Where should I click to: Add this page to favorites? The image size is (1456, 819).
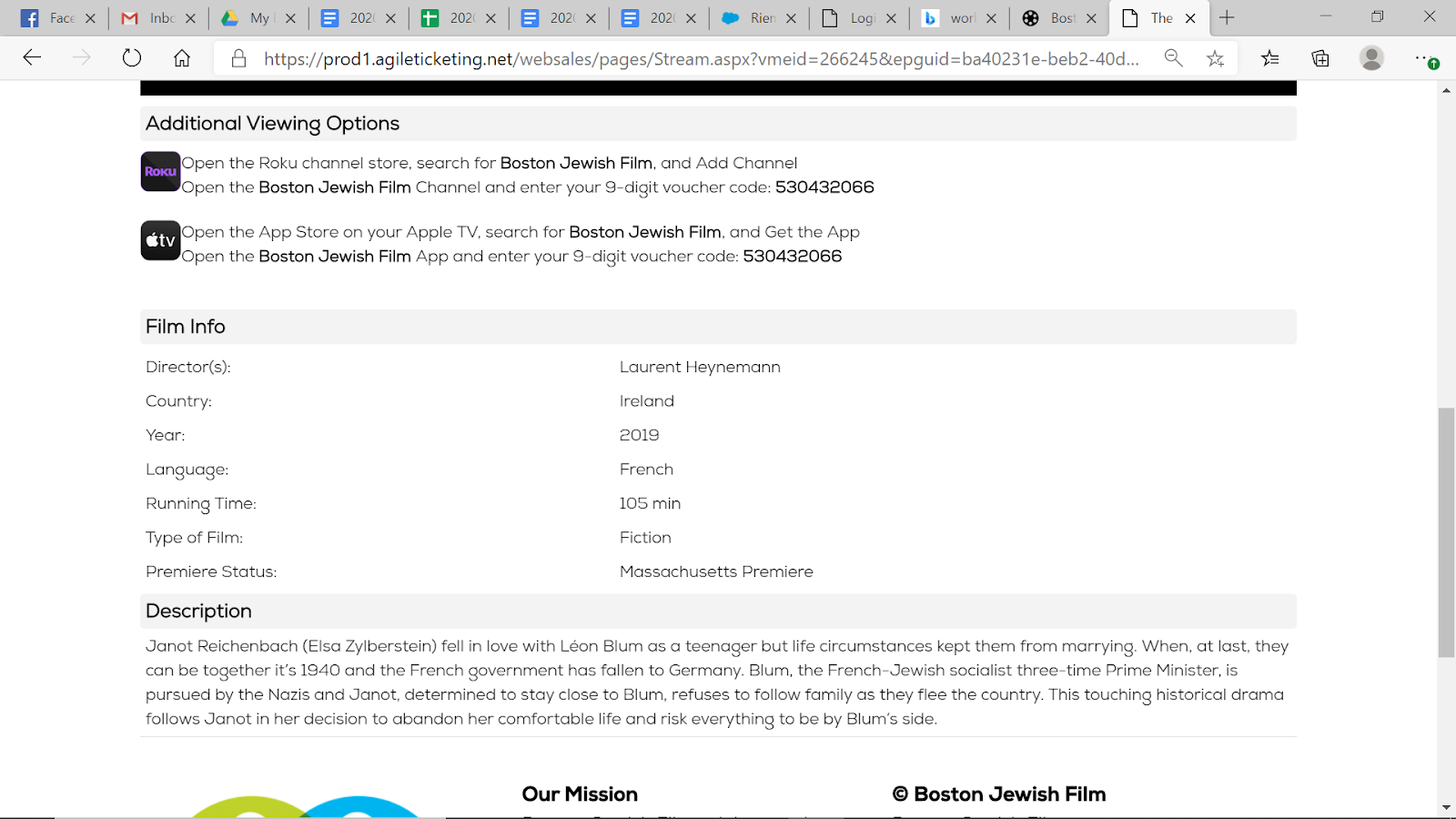1215,58
